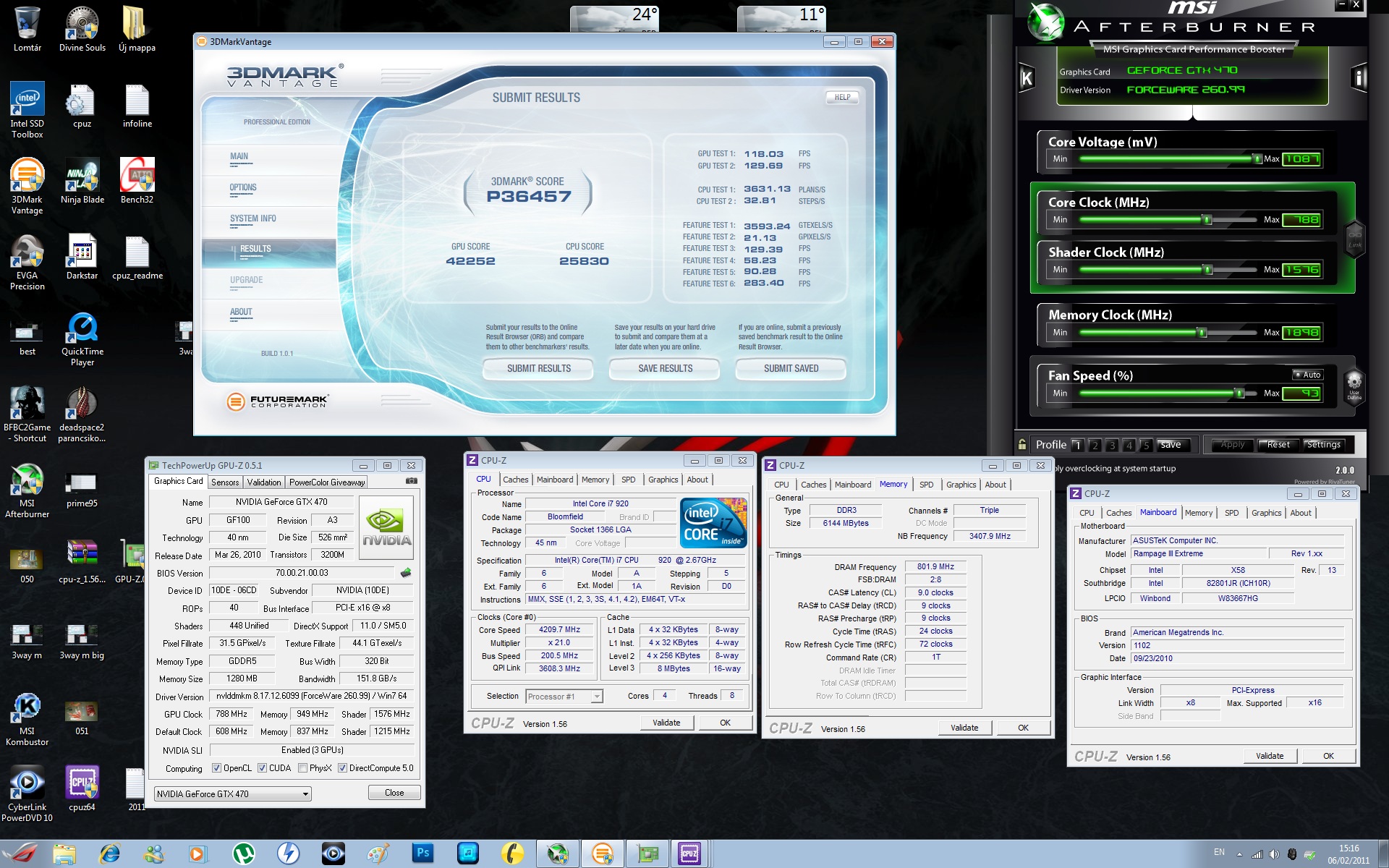The height and width of the screenshot is (868, 1389).
Task: Open Photoshop from the taskbar
Action: [x=422, y=854]
